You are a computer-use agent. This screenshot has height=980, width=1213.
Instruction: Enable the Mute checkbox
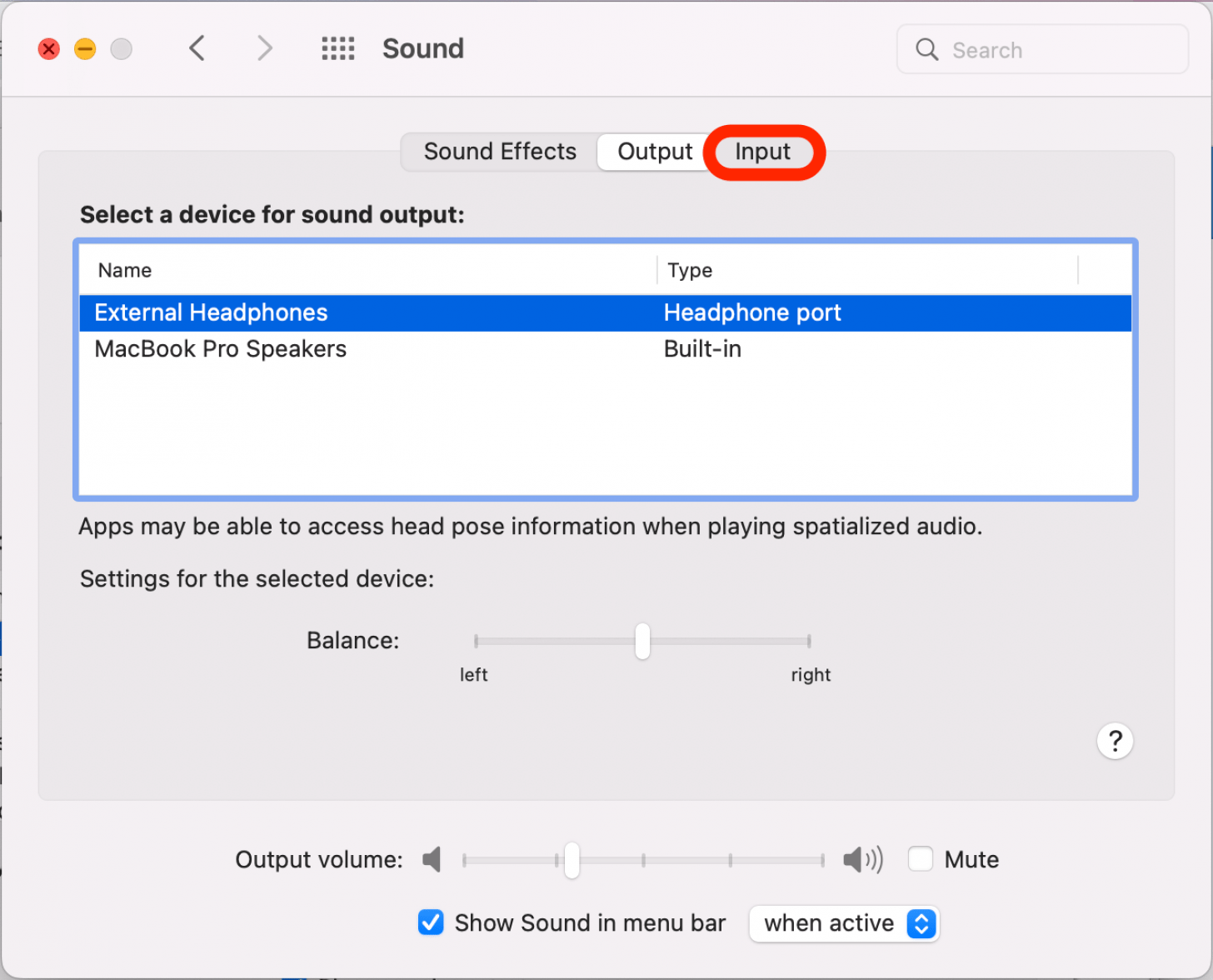coord(921,859)
